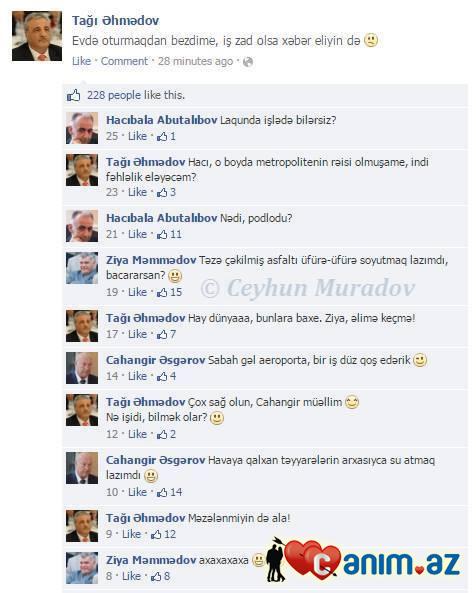
Task: Click Comment link under the main post
Action: coord(124,61)
